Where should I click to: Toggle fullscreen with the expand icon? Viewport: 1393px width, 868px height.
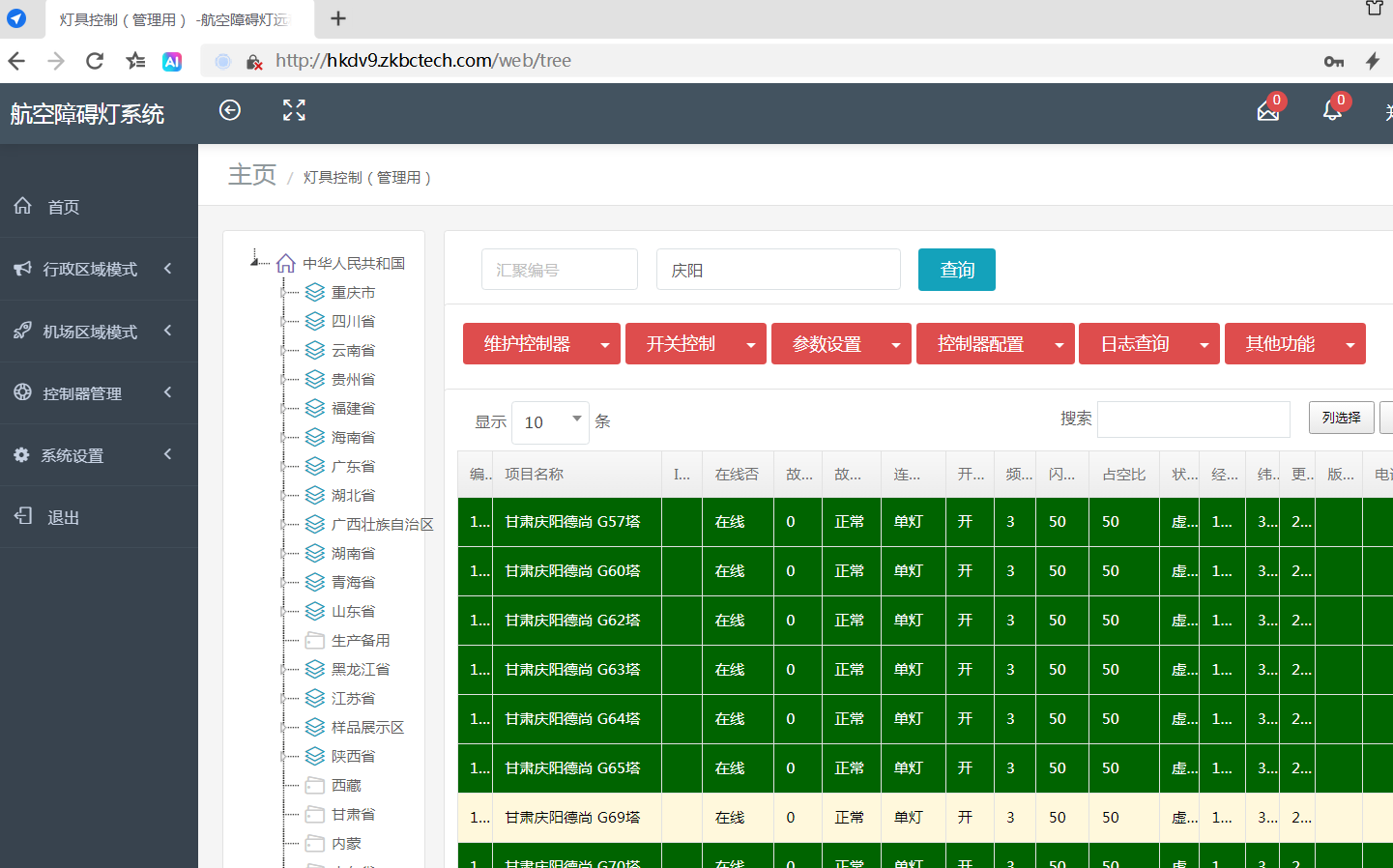coord(294,110)
